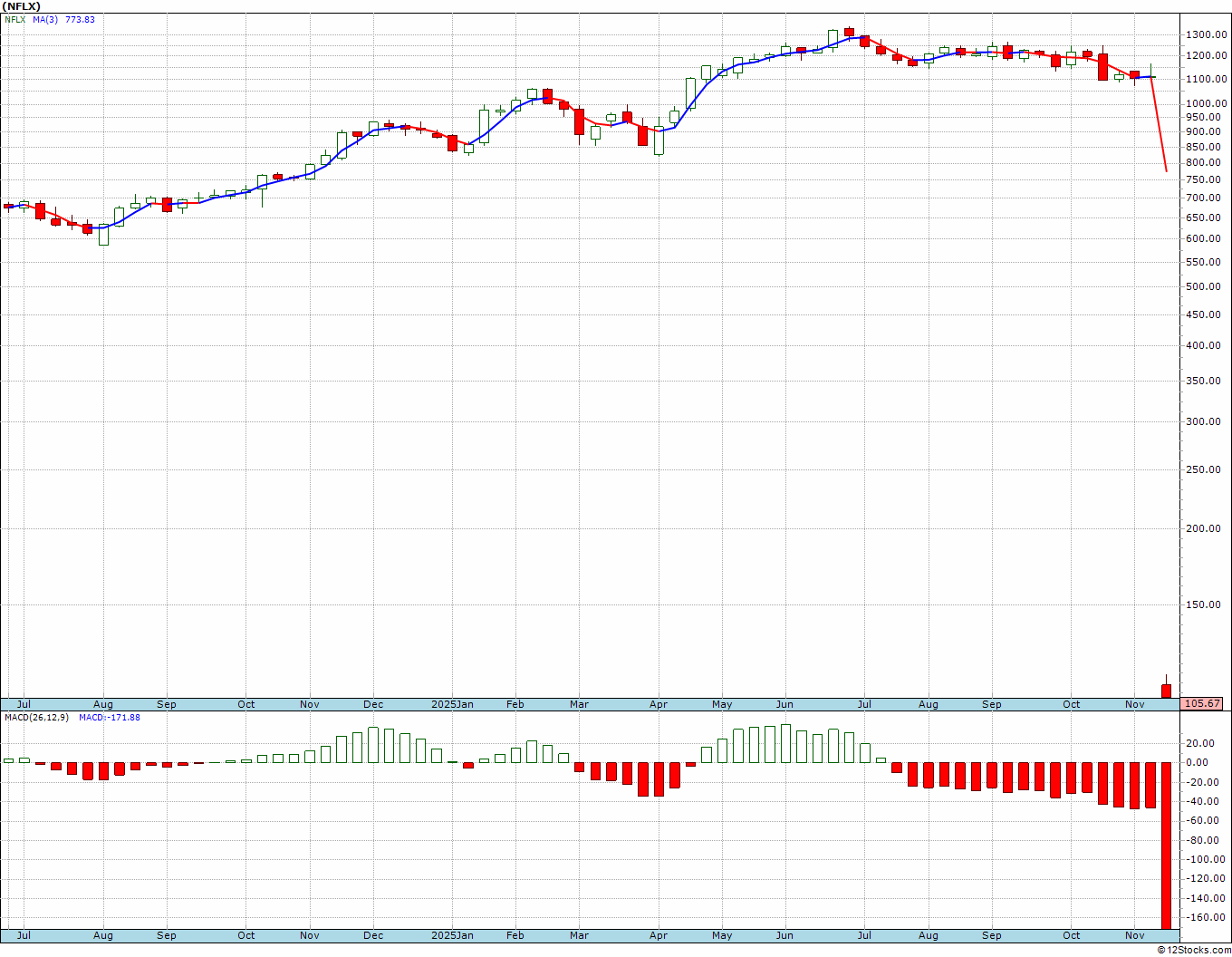Click the MACD(26,12,9) indicator label
Viewport: 1232px width, 957px height.
coord(35,718)
